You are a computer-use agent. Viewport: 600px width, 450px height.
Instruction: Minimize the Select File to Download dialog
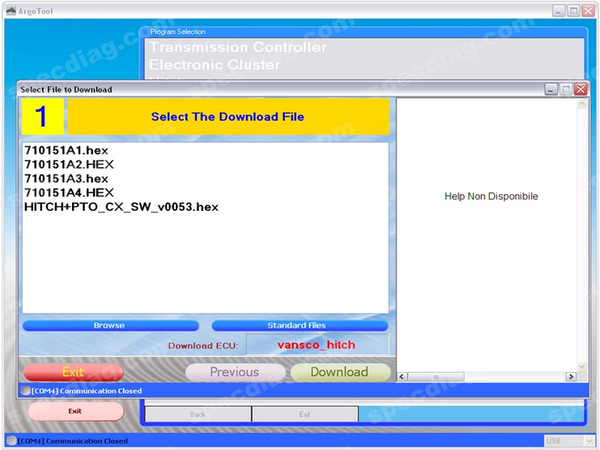coord(551,89)
